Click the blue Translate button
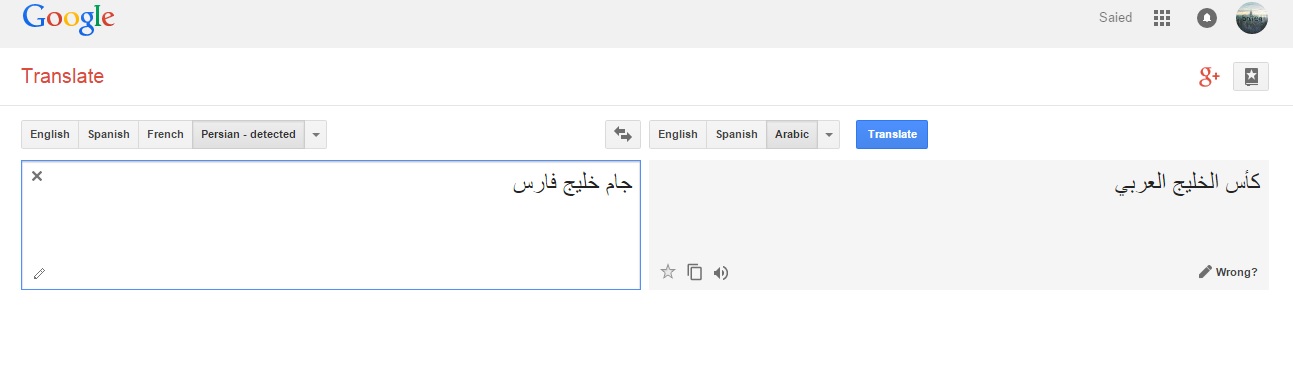The image size is (1293, 389). point(892,134)
